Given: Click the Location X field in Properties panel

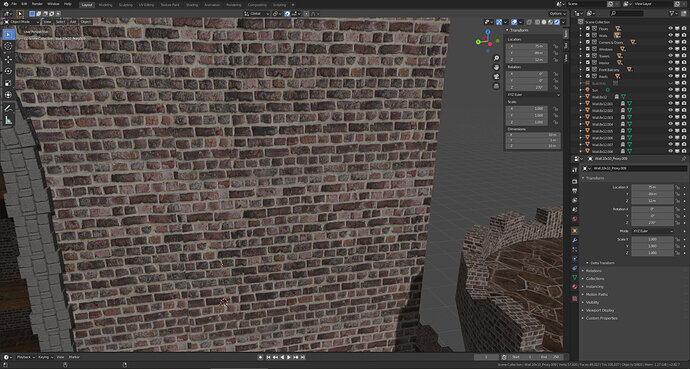Looking at the screenshot, I should click(652, 187).
